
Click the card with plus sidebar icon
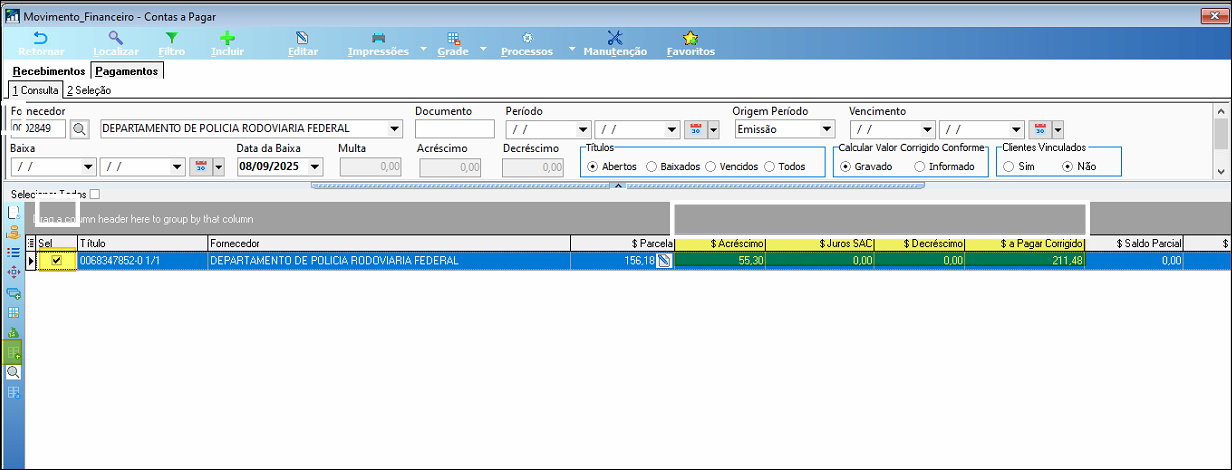[x=14, y=292]
